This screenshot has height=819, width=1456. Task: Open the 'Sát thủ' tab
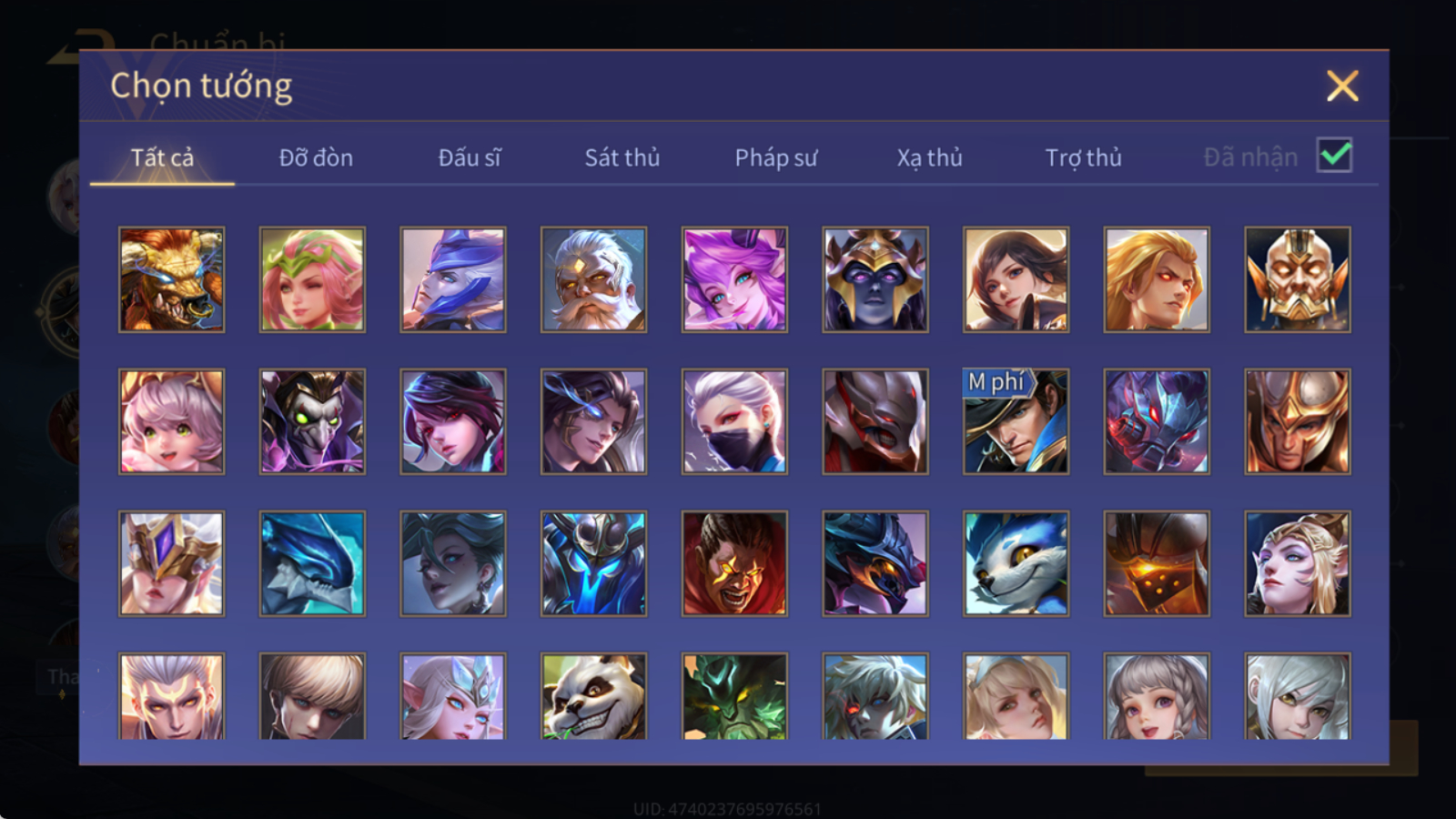coord(622,157)
